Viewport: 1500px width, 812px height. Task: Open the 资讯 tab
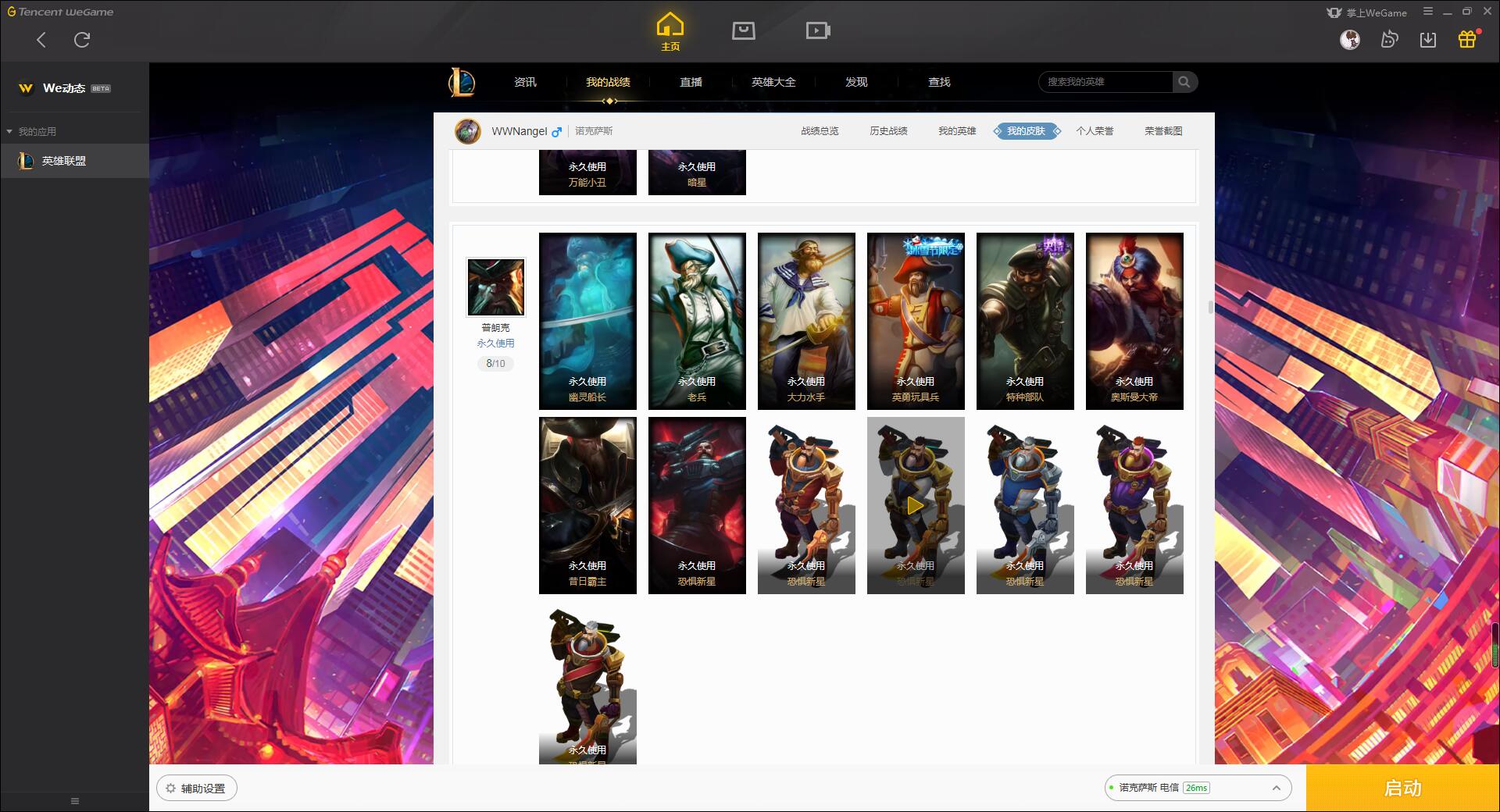click(x=525, y=82)
